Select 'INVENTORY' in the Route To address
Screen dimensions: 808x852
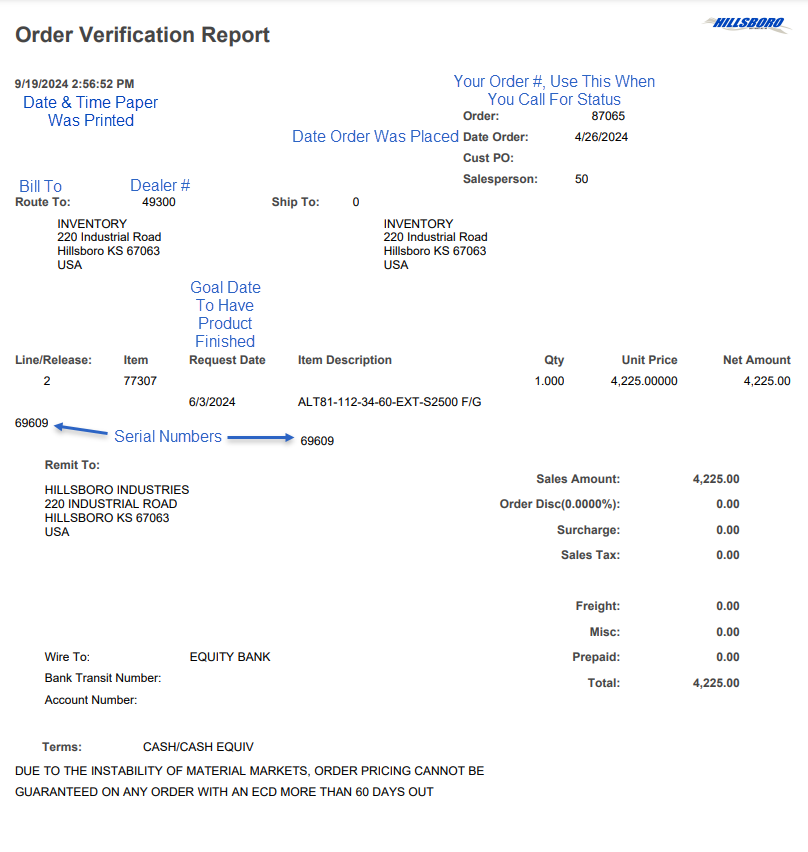point(92,224)
